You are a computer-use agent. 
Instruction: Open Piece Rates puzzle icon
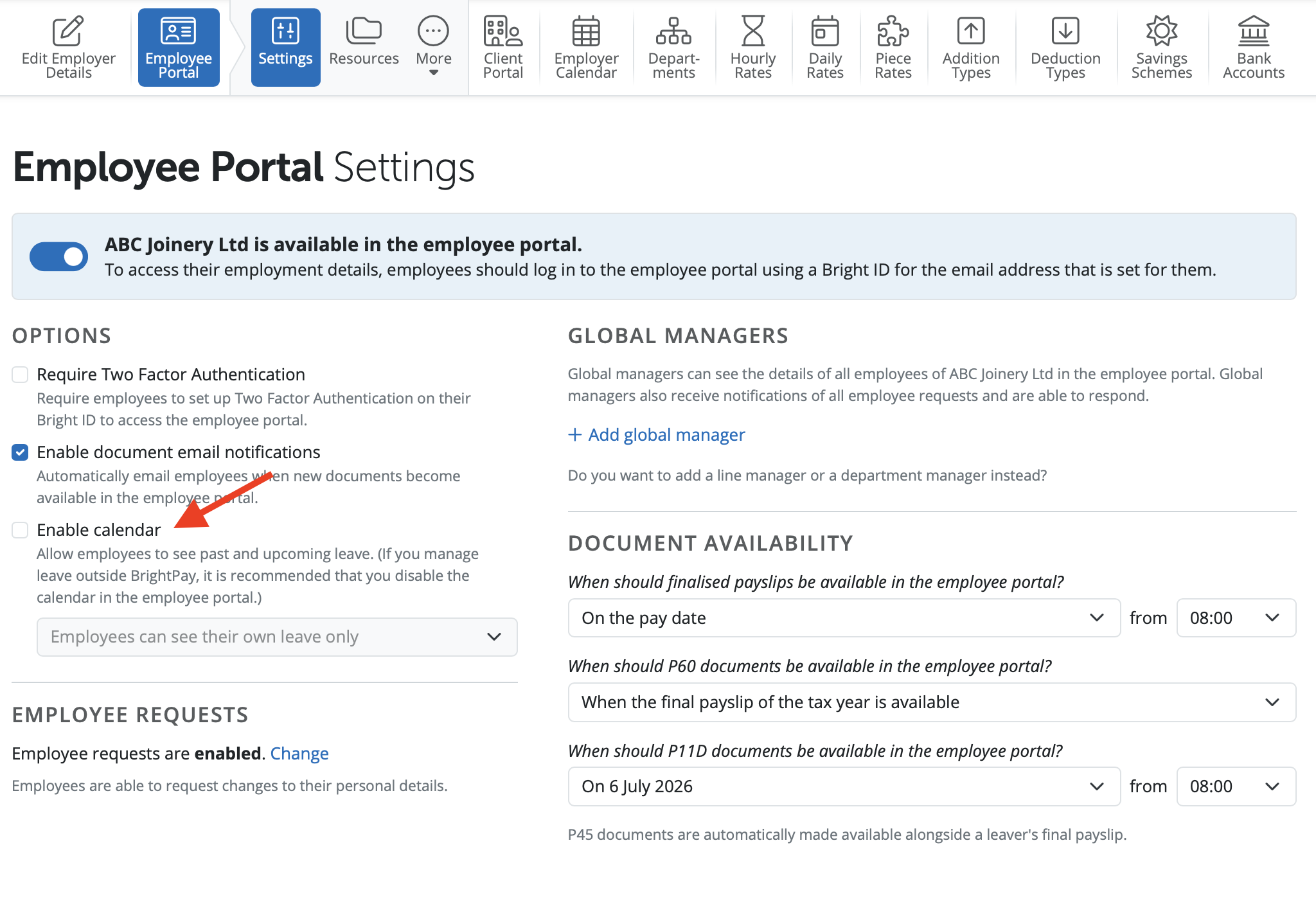tap(893, 31)
